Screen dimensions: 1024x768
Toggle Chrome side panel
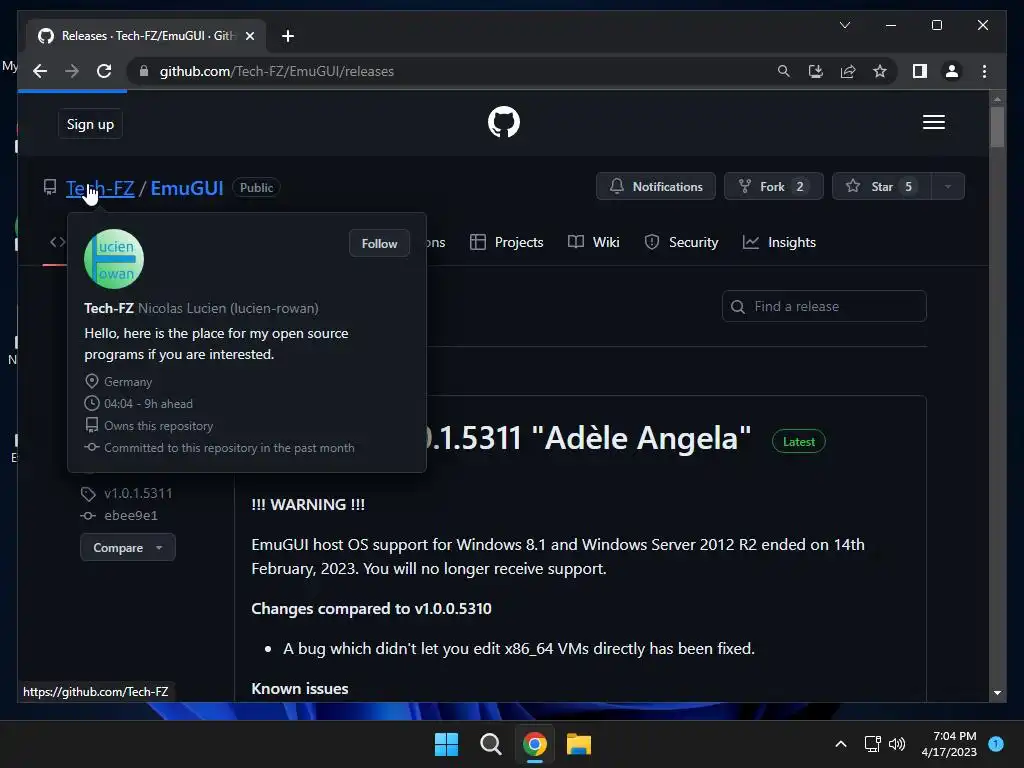(x=920, y=71)
